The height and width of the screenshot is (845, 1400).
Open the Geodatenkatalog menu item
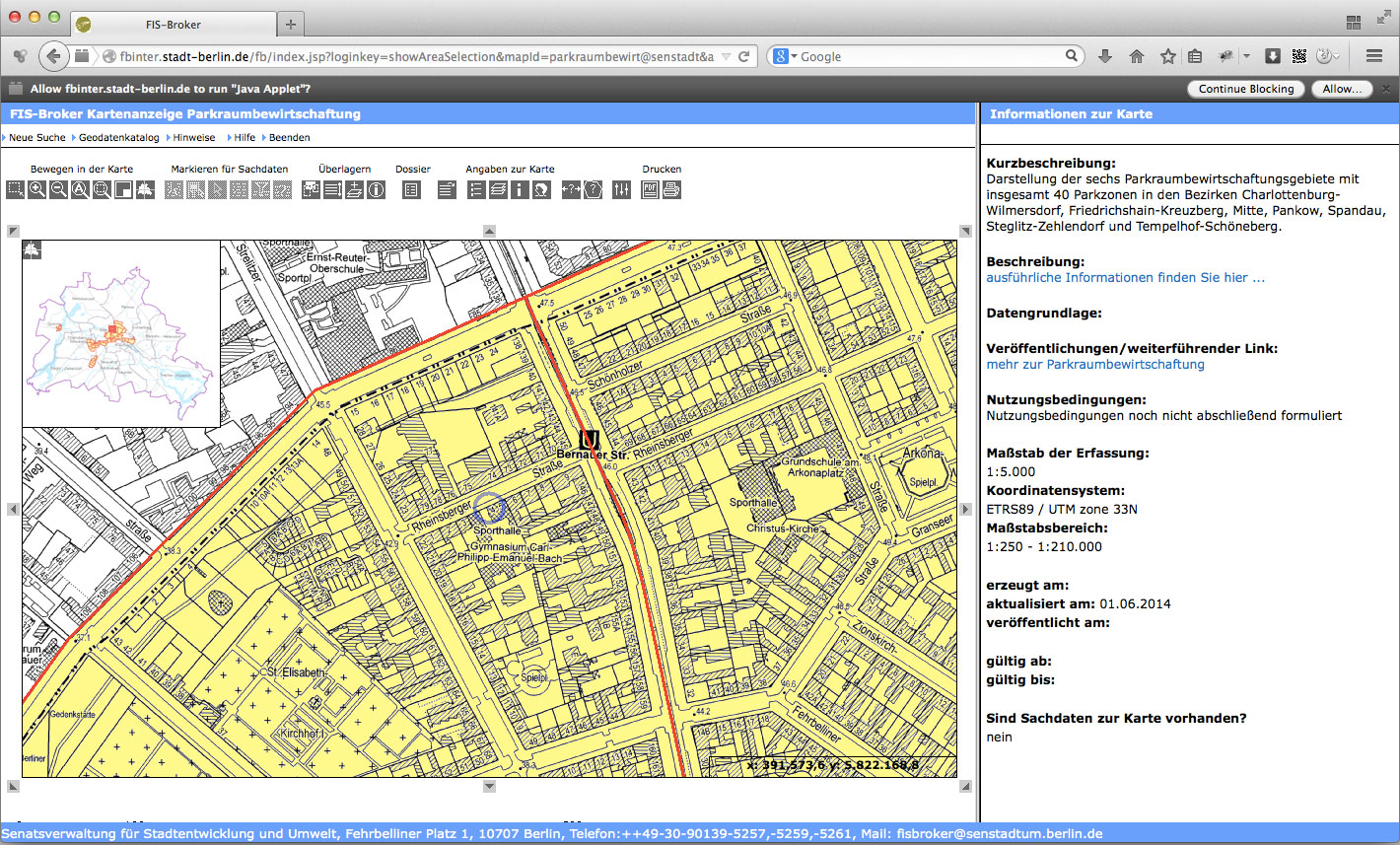pyautogui.click(x=118, y=138)
